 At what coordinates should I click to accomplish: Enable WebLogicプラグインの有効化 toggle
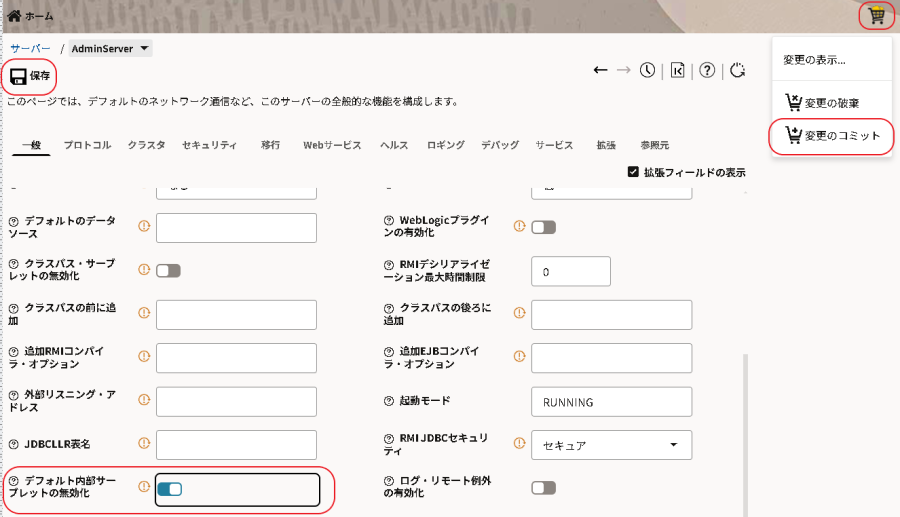543,227
